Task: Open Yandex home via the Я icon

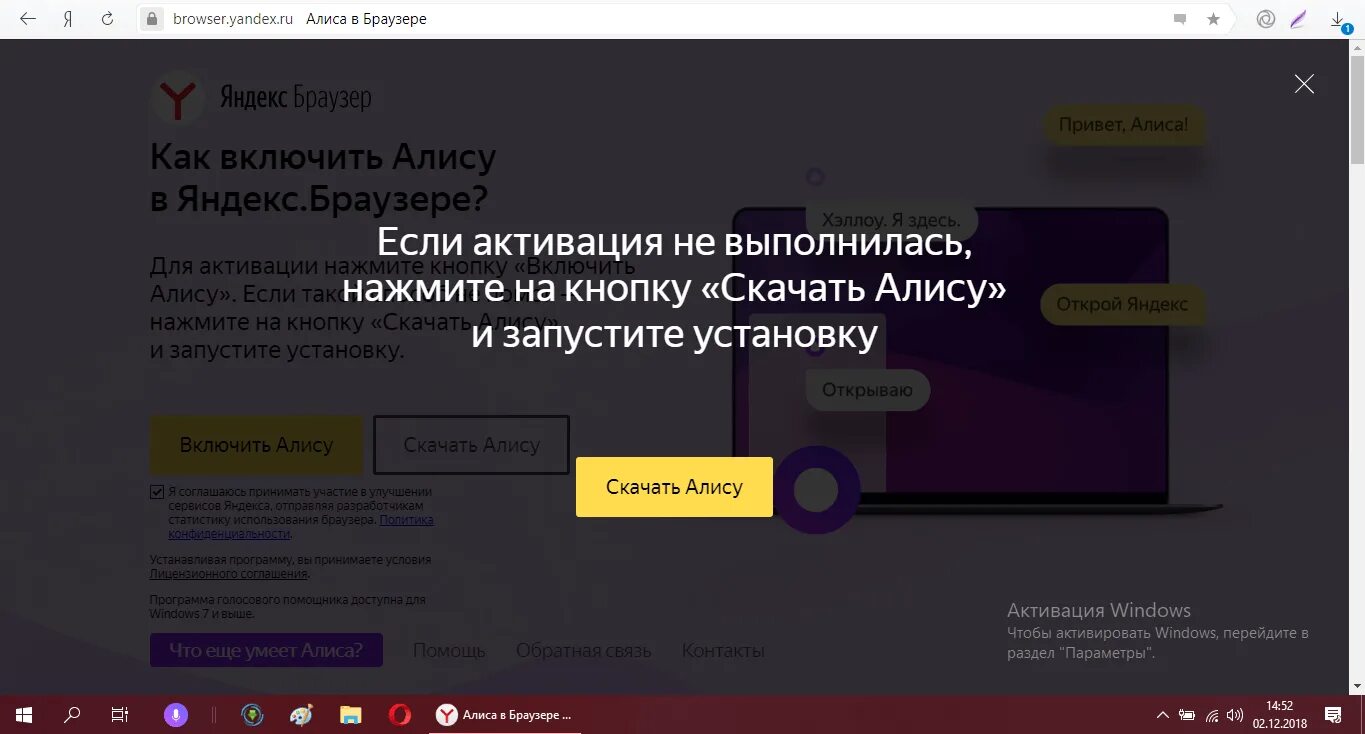Action: (x=68, y=19)
